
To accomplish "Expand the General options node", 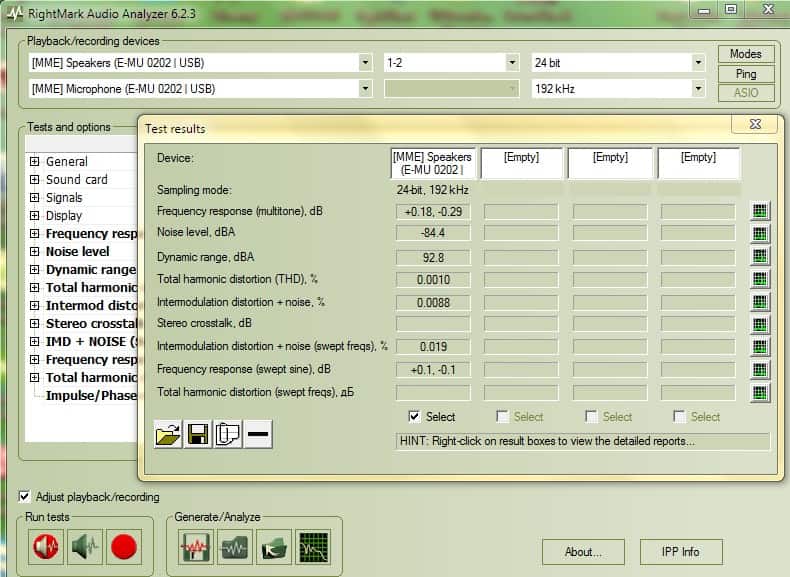I will coord(34,161).
